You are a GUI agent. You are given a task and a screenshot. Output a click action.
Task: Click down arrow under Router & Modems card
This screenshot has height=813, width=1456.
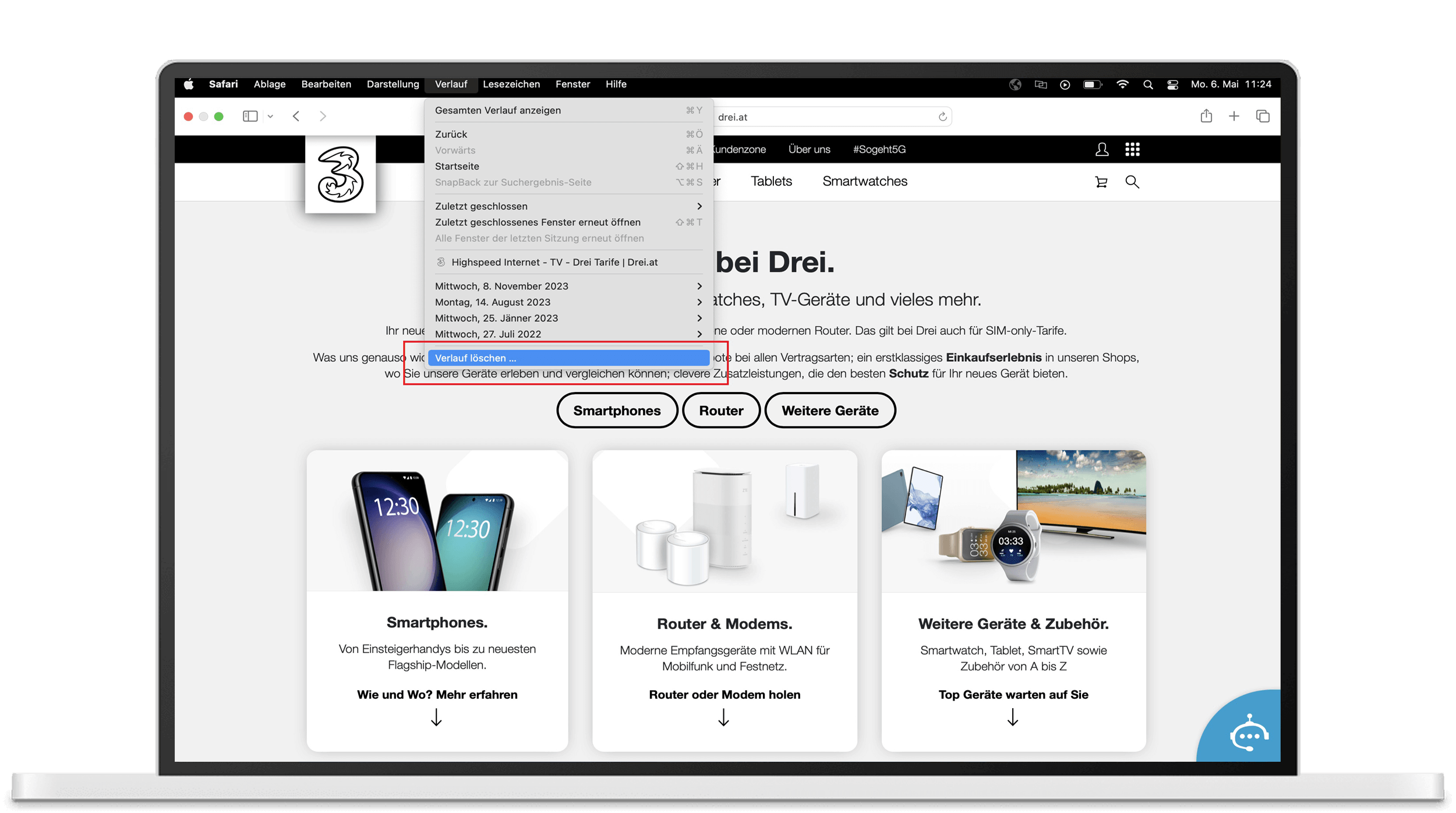[723, 717]
